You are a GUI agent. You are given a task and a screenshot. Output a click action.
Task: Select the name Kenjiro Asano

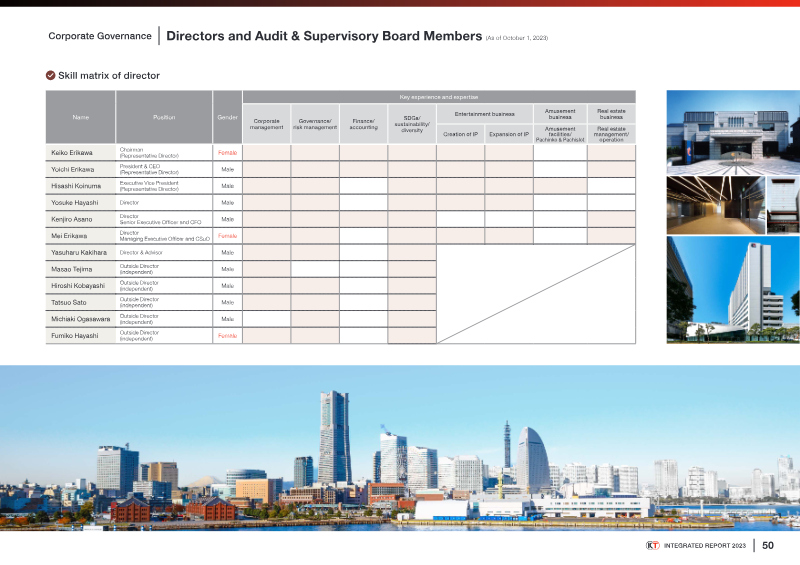71,219
